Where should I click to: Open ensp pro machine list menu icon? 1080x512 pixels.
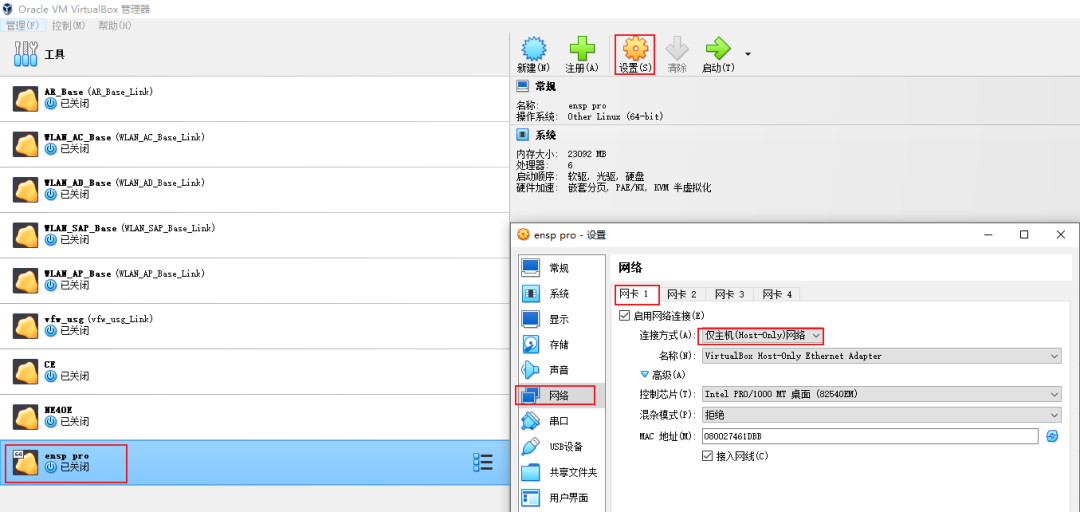(483, 462)
